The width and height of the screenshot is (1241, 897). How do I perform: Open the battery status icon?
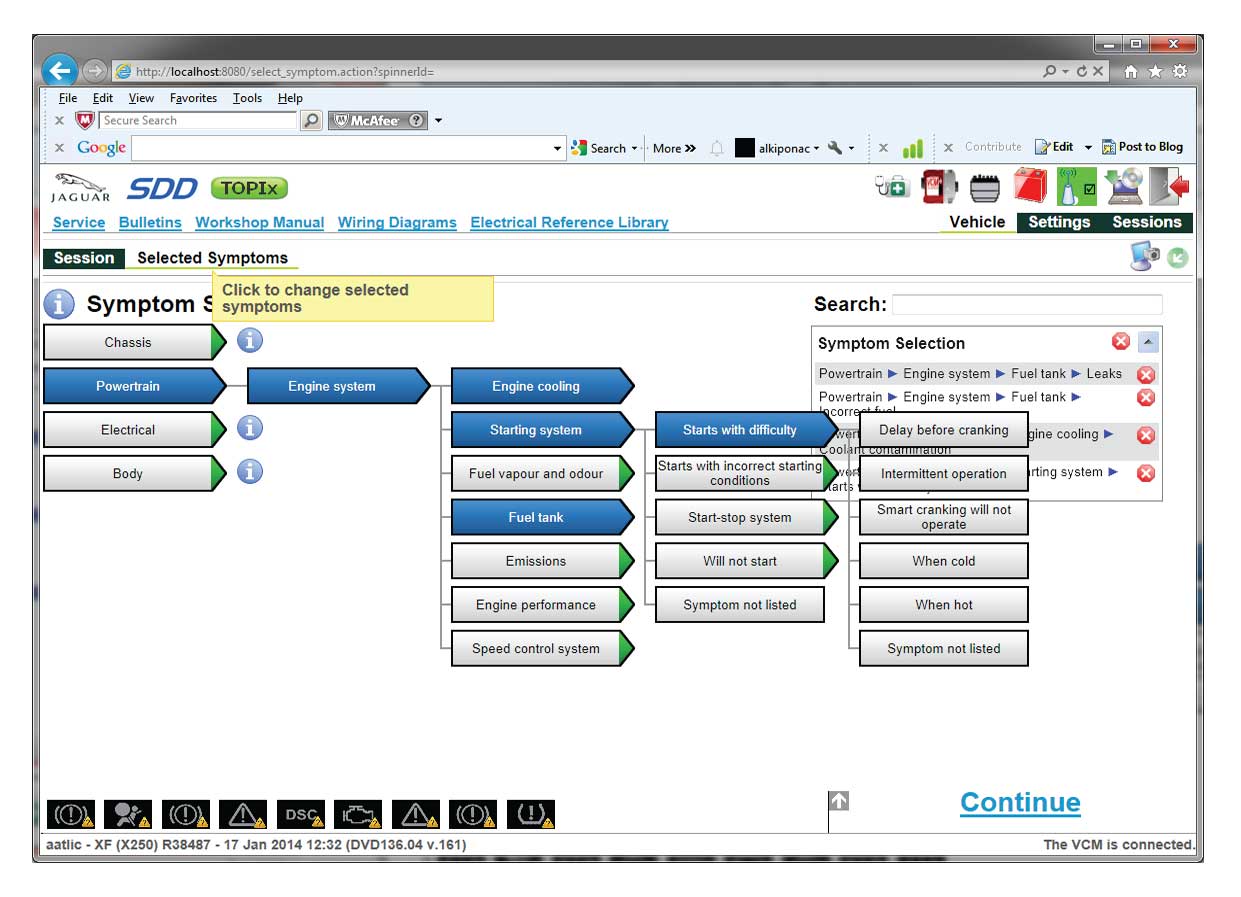985,185
